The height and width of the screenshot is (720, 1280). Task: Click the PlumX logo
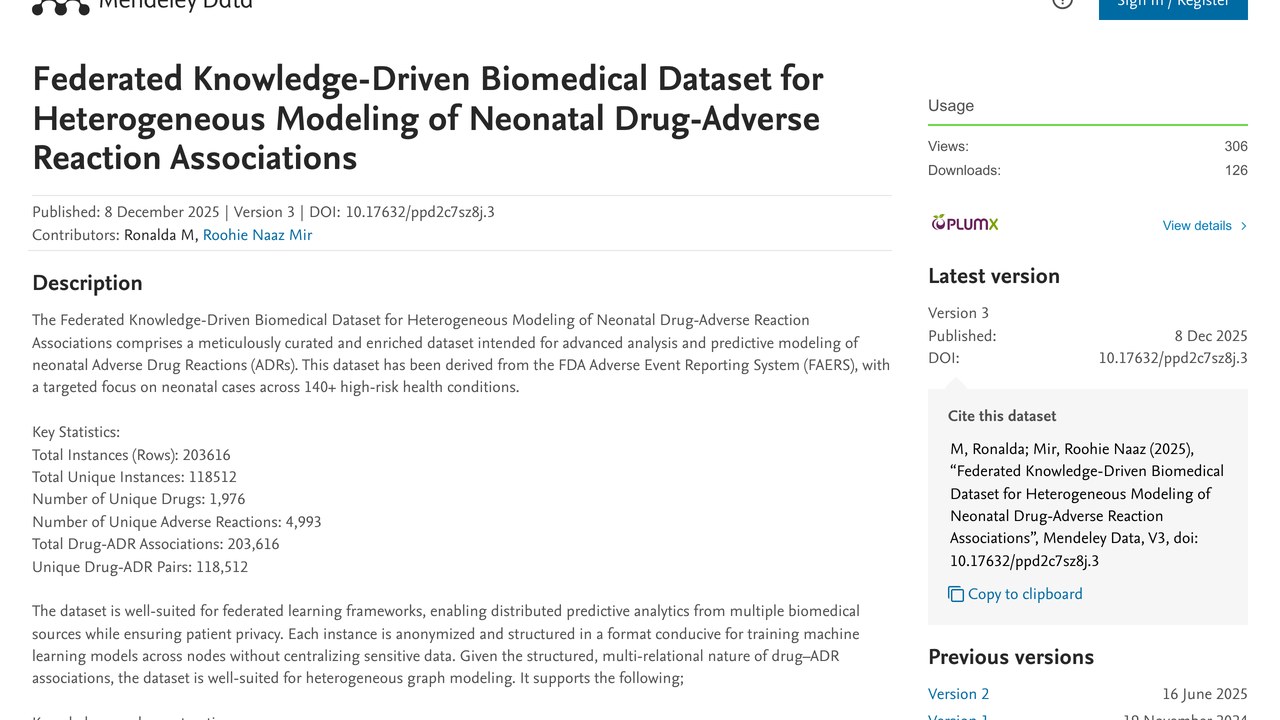(965, 223)
